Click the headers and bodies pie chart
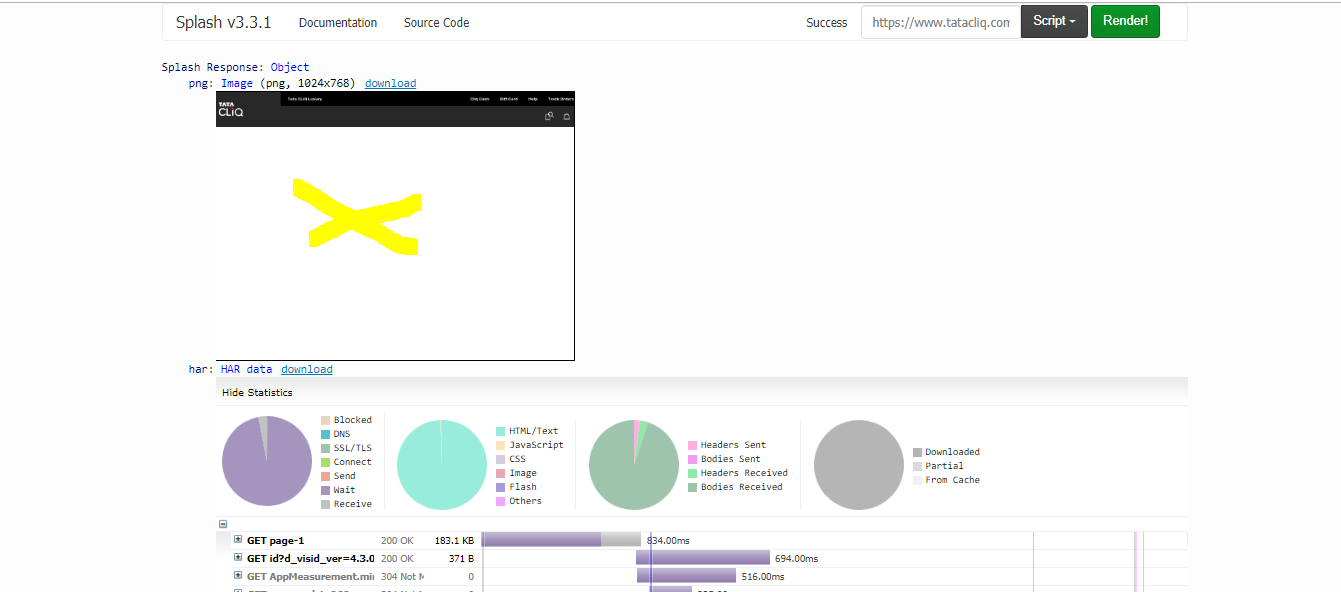This screenshot has width=1341, height=592. tap(634, 465)
